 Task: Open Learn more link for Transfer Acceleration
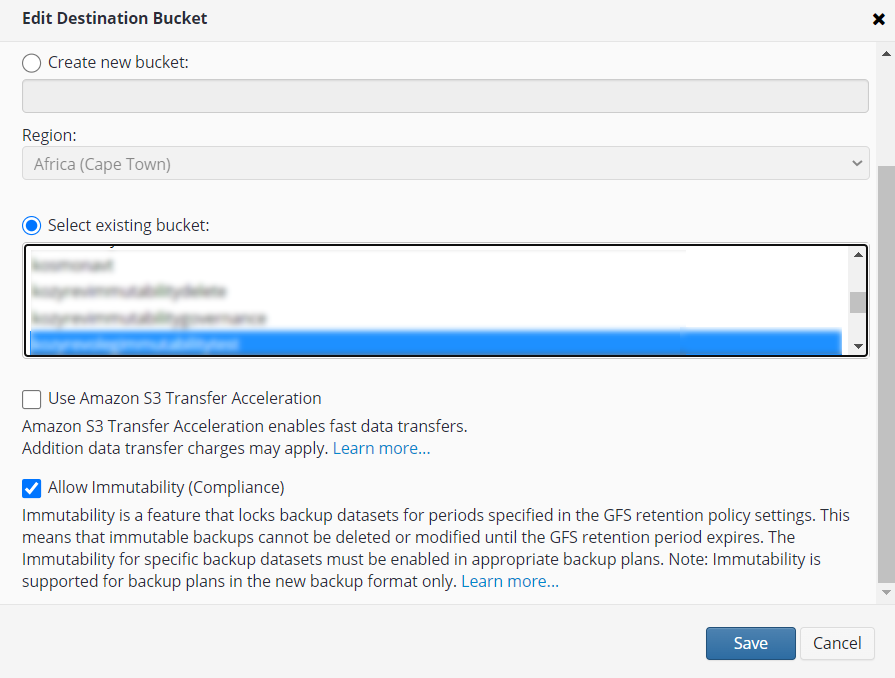[x=381, y=448]
